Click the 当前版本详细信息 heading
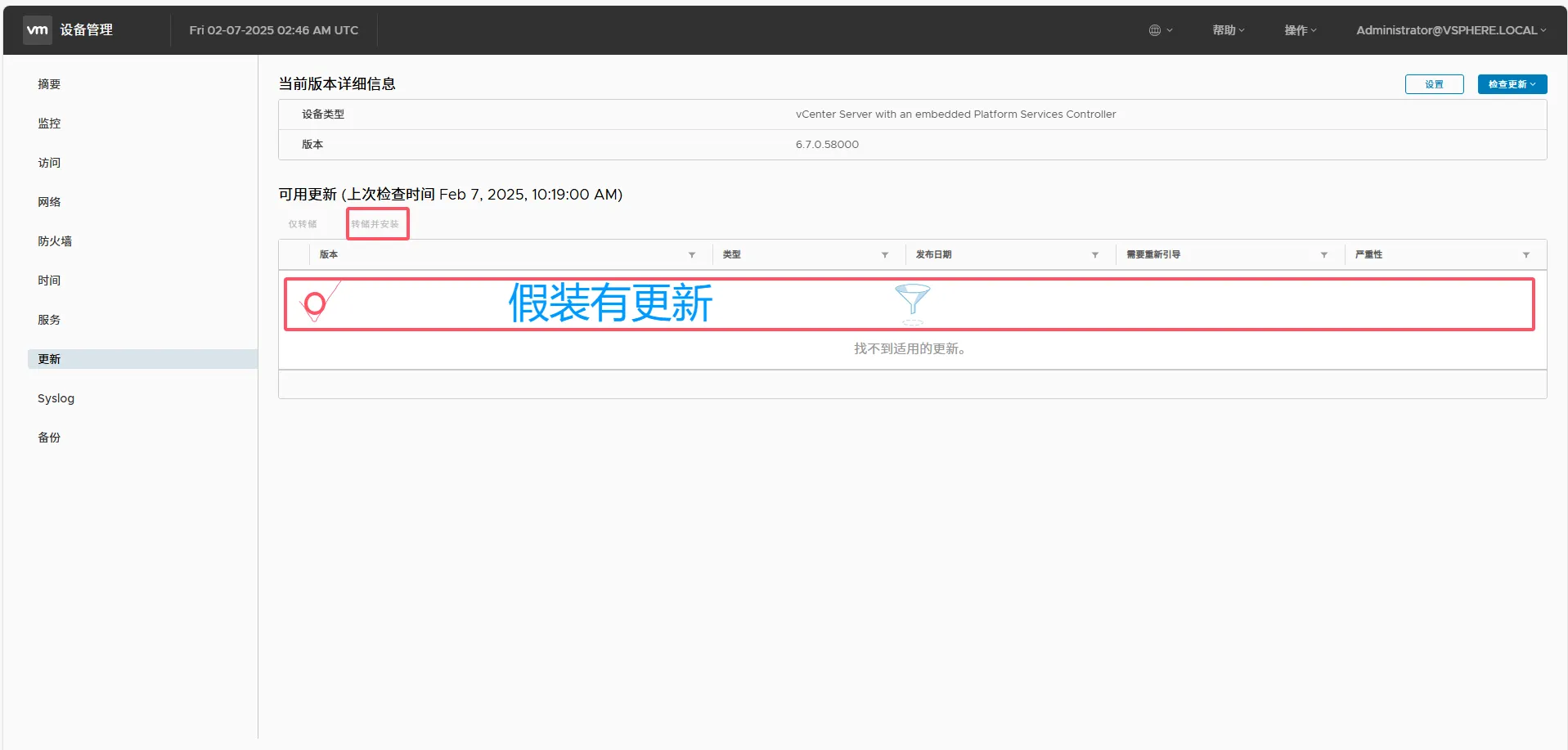 click(x=337, y=83)
